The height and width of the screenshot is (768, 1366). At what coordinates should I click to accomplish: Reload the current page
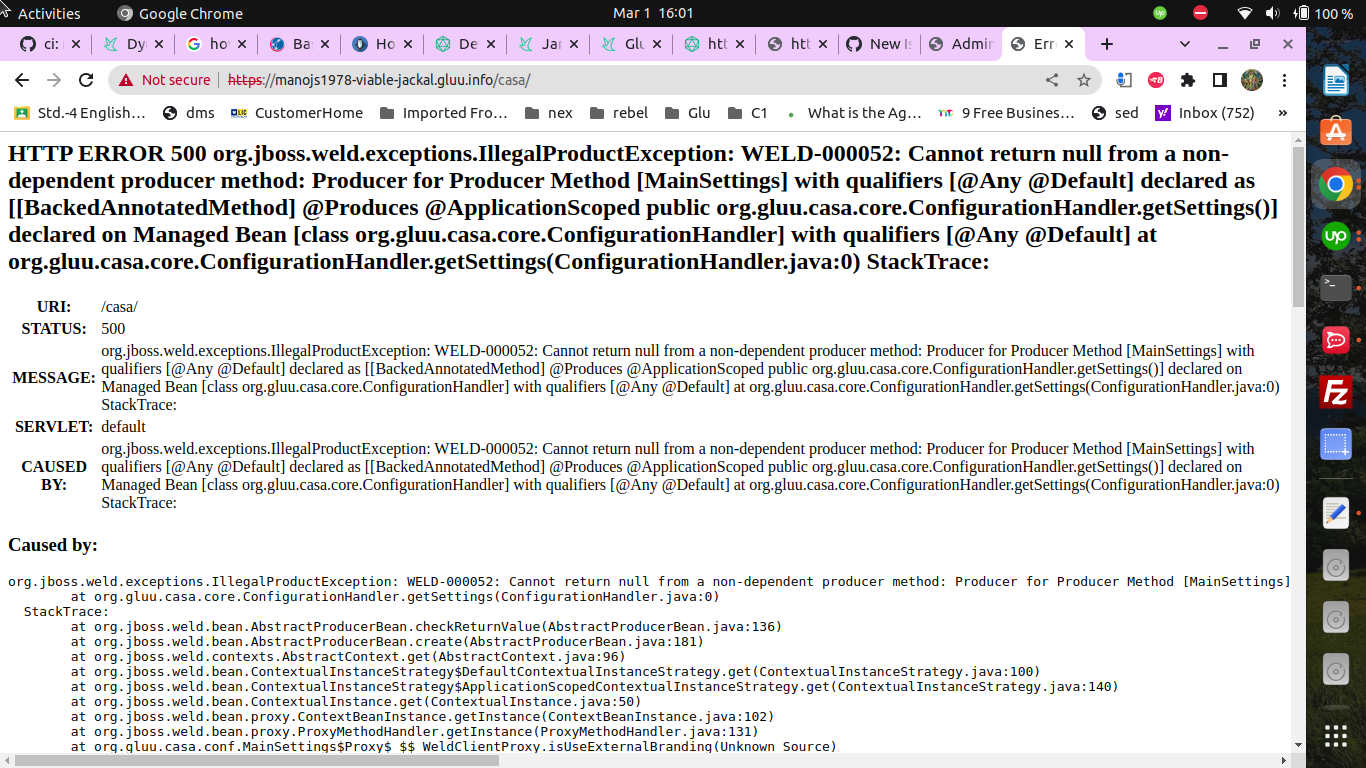[x=86, y=80]
